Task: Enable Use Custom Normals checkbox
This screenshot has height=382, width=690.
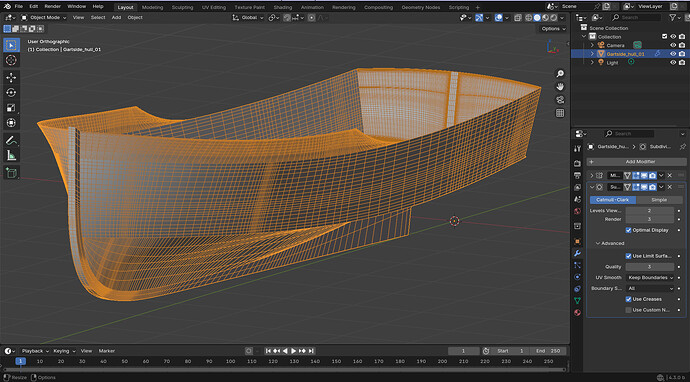Action: 628,310
